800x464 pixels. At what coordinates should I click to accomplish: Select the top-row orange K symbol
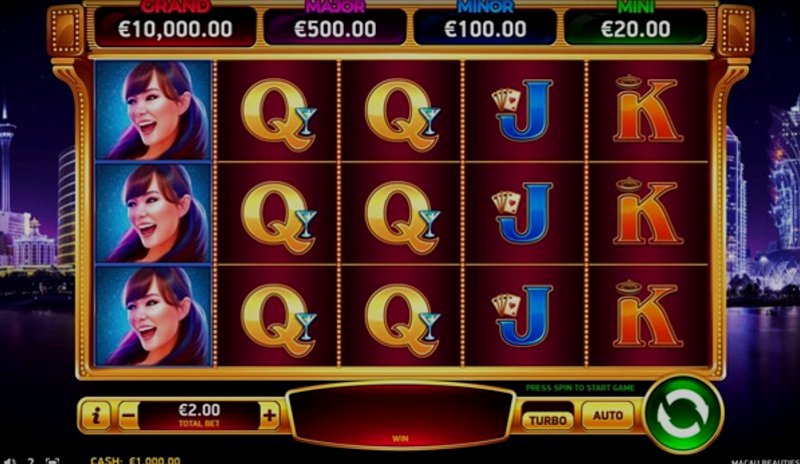pos(648,110)
